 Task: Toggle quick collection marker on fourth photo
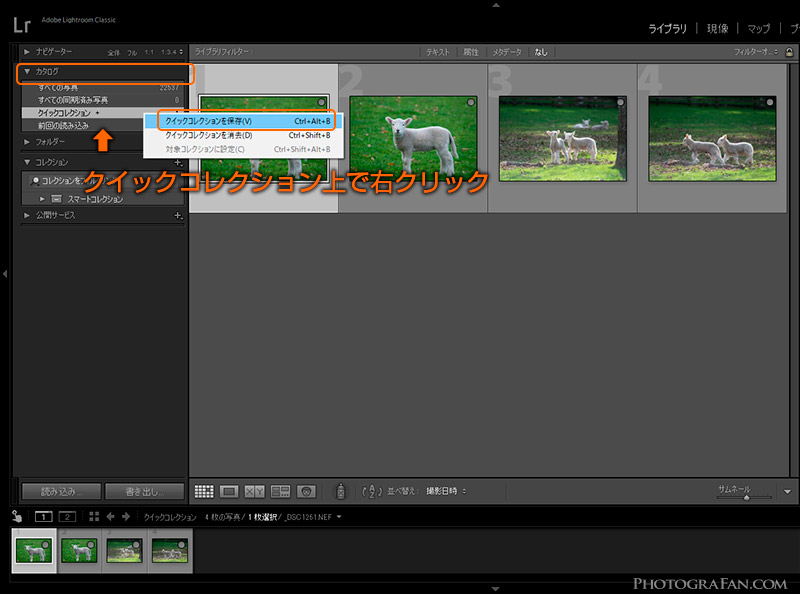[x=769, y=103]
